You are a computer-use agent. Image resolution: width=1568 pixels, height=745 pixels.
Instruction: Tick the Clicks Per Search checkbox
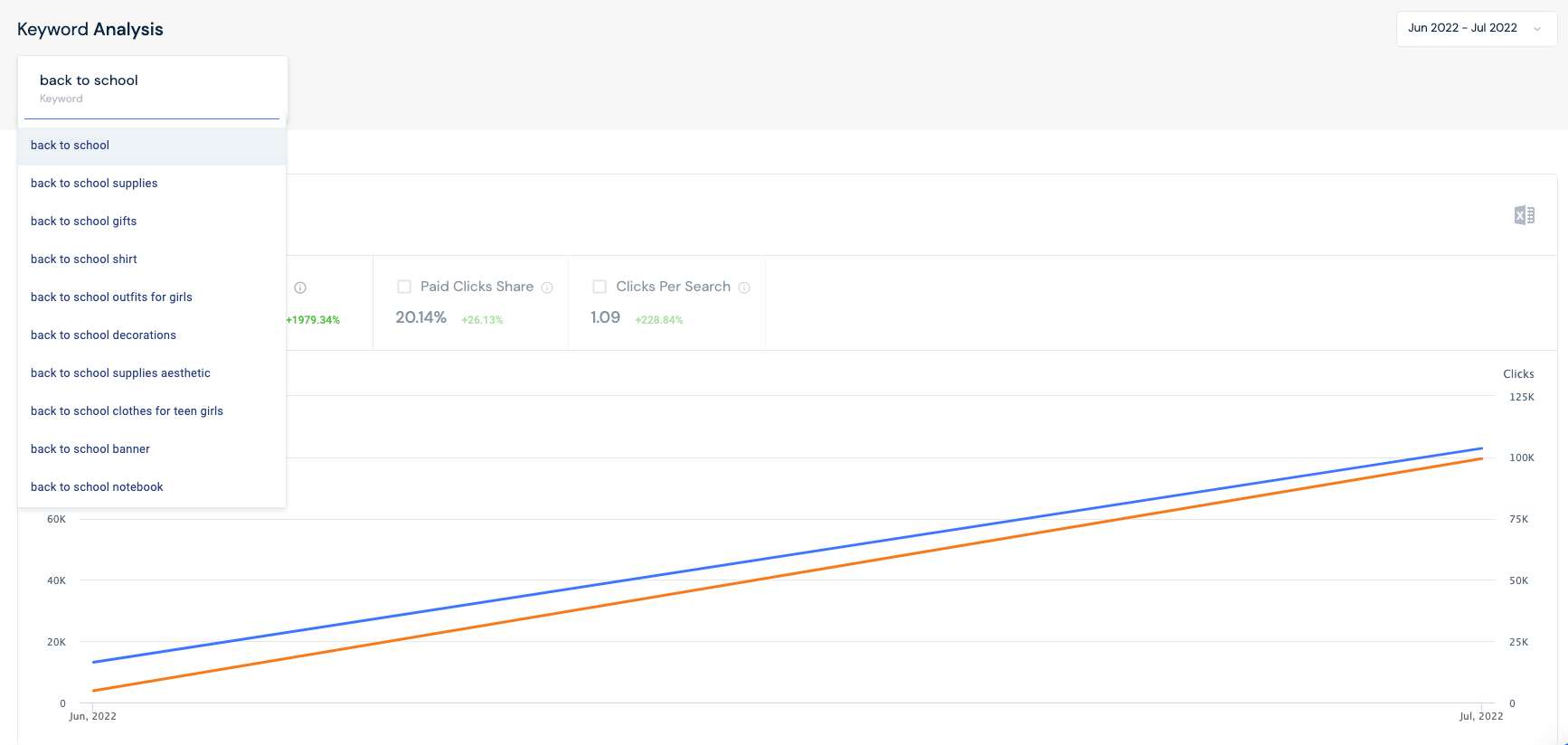(x=600, y=287)
